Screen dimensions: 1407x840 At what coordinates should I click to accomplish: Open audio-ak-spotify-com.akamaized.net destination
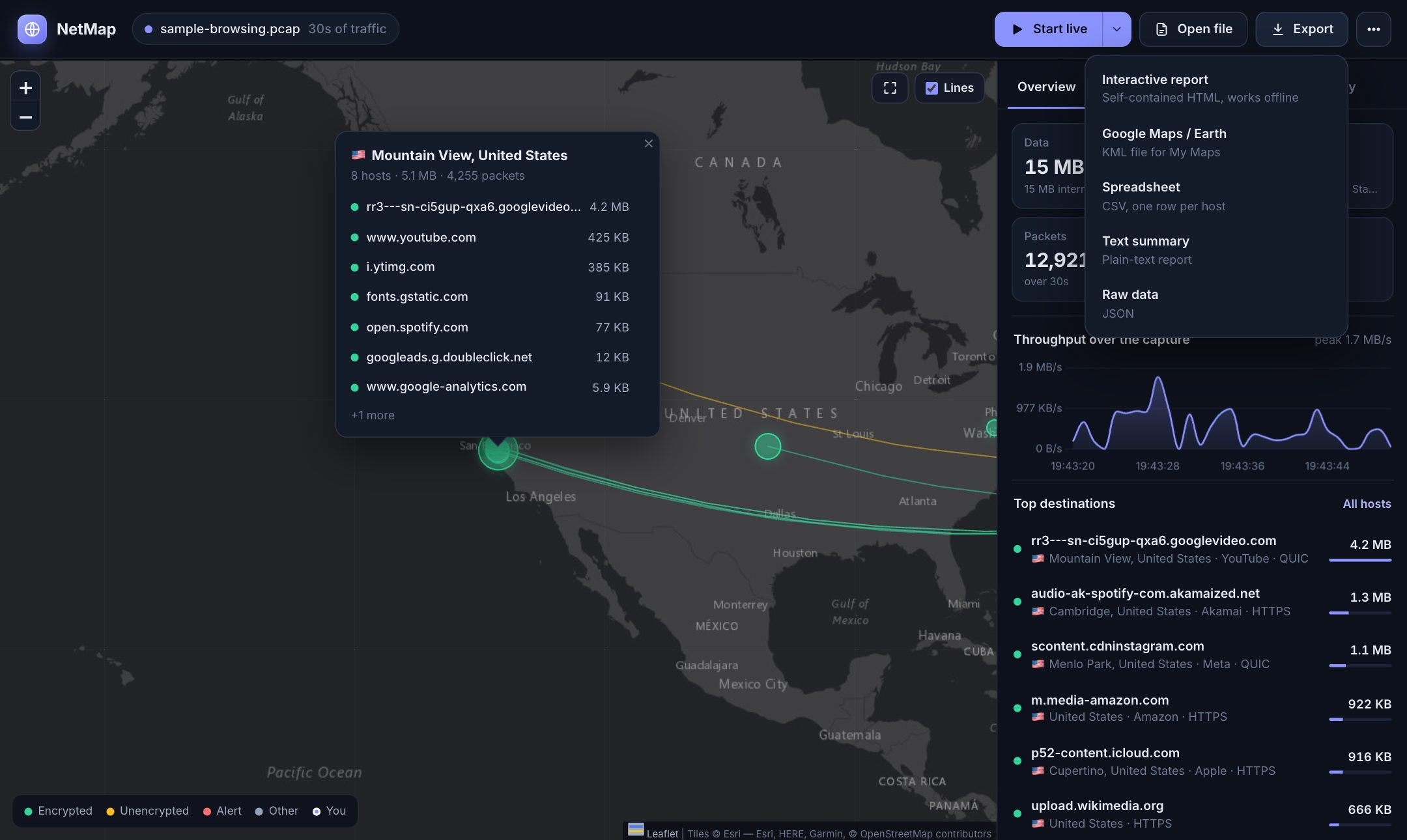click(1202, 602)
